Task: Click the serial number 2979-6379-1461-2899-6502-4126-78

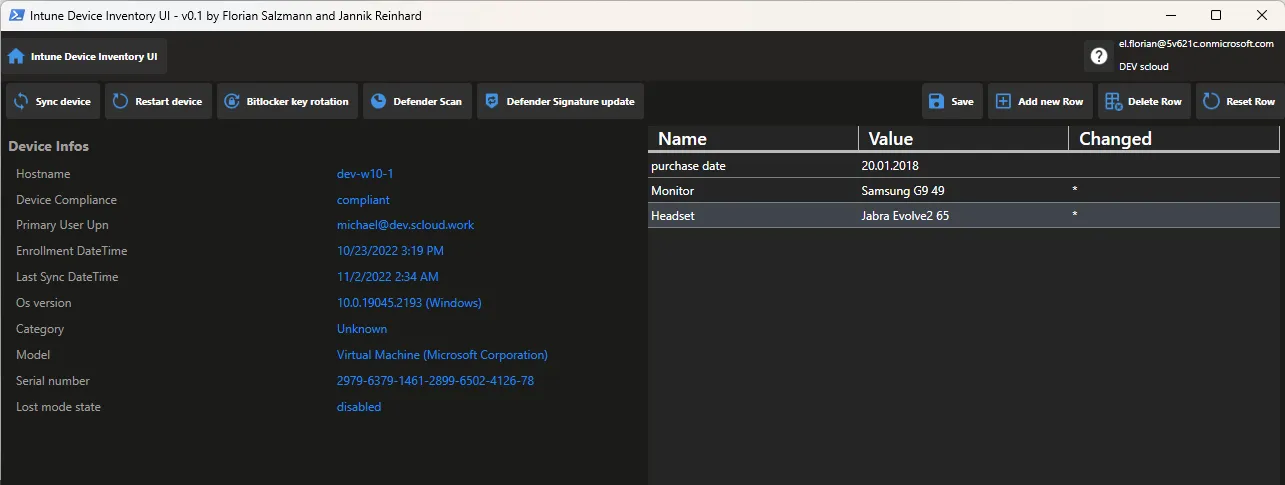Action: pos(435,381)
